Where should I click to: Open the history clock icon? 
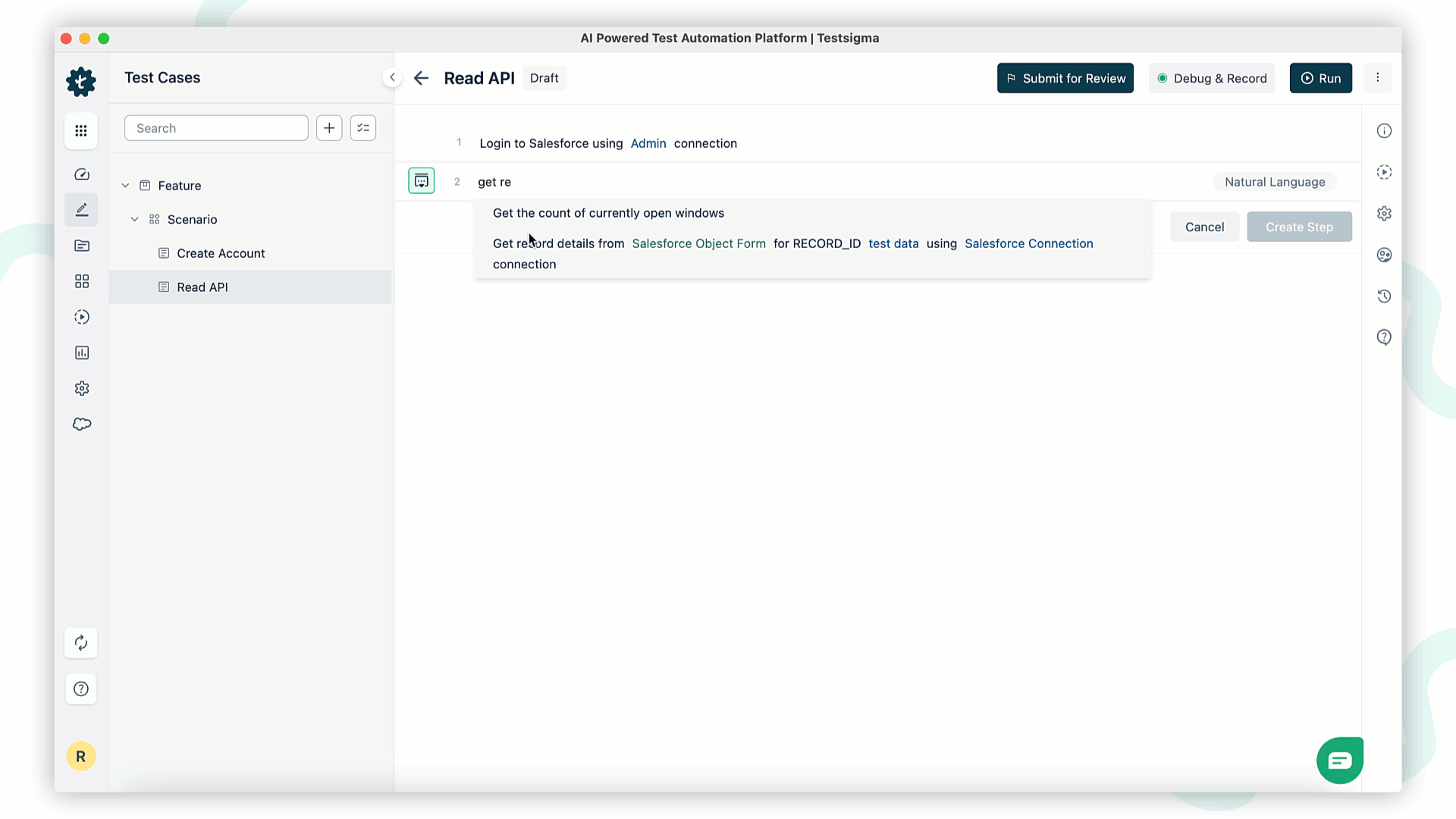(x=1384, y=296)
